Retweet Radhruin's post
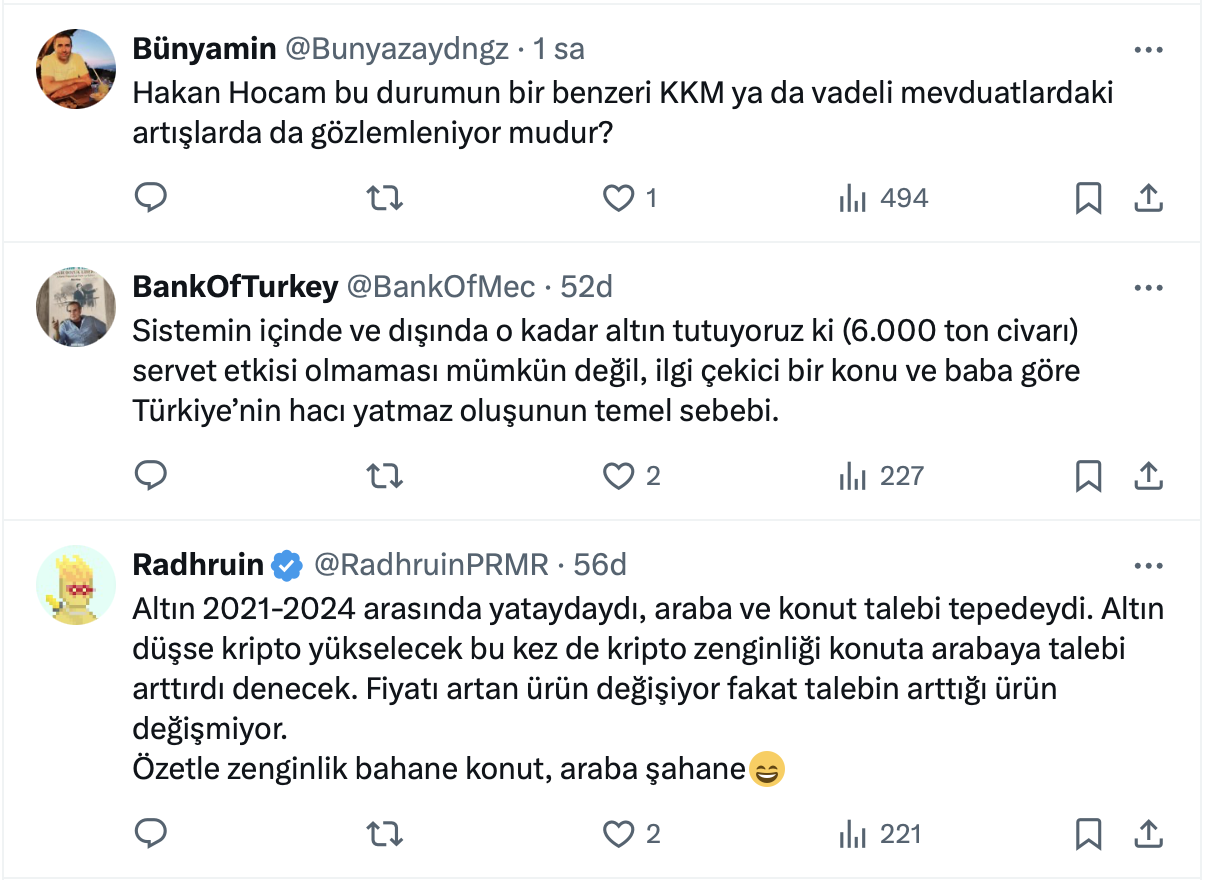 [x=384, y=833]
